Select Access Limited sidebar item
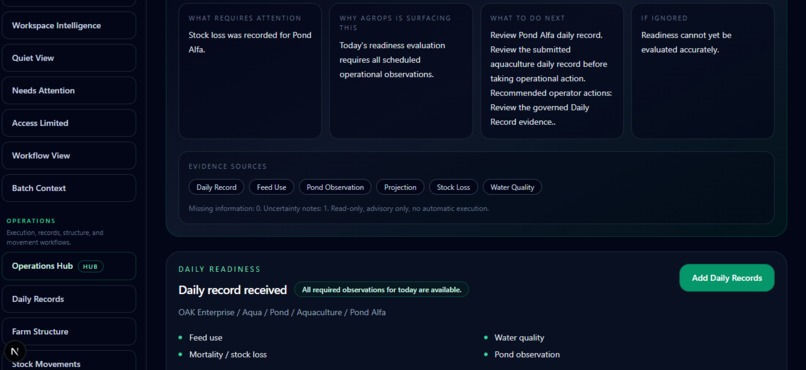This screenshot has width=806, height=370. tap(69, 123)
